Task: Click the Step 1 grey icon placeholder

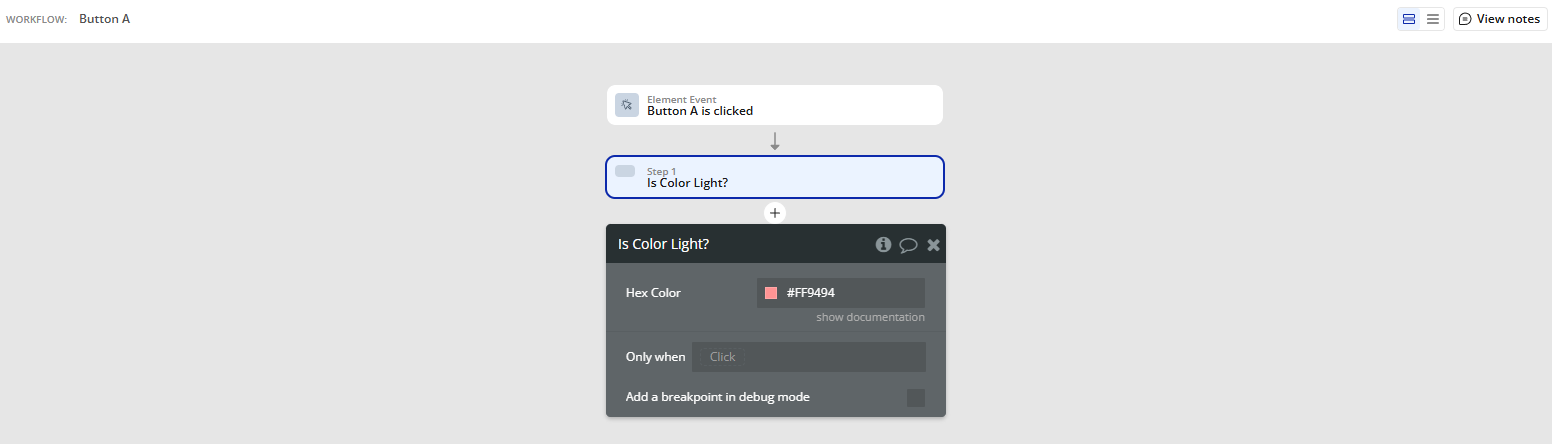Action: click(x=625, y=171)
